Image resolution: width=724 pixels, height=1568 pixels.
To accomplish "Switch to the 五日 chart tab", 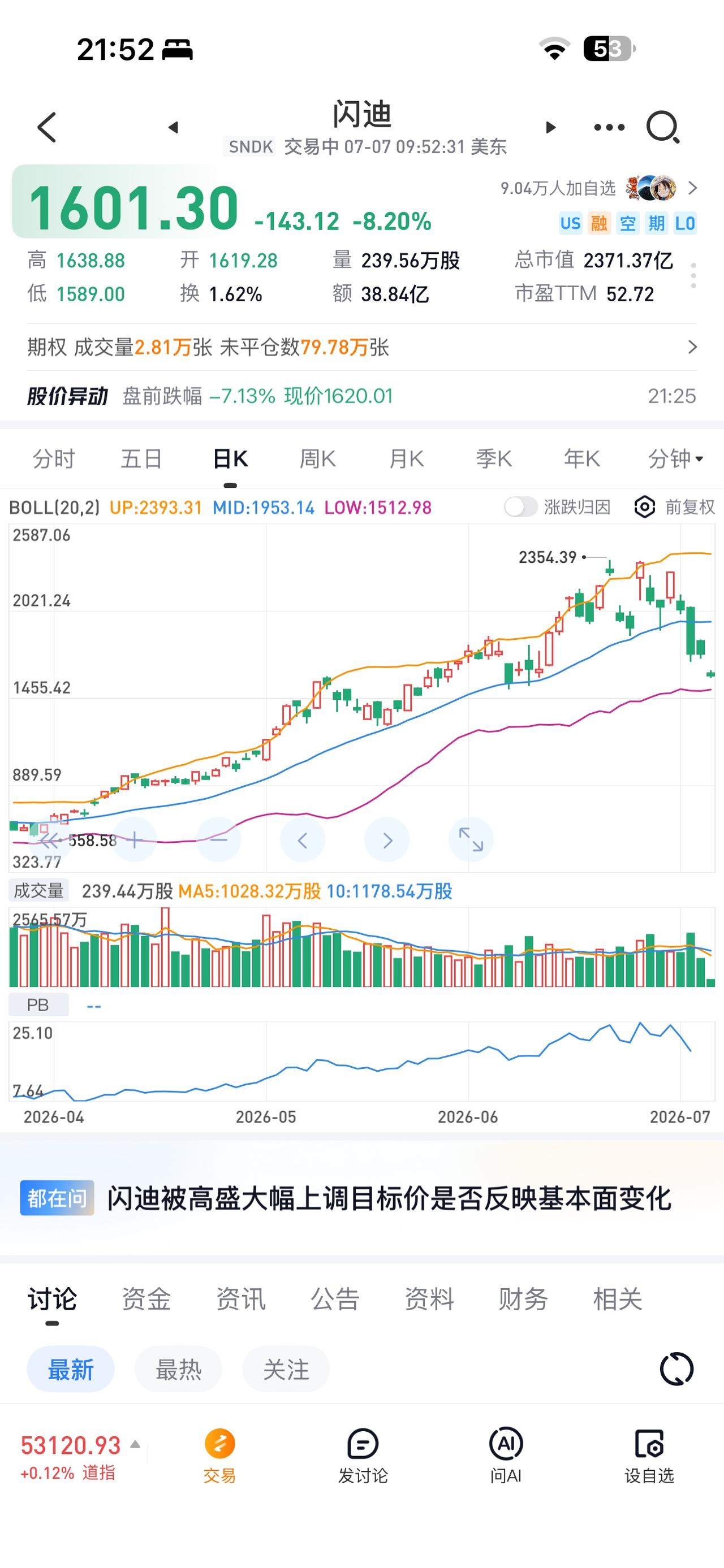I will 141,458.
